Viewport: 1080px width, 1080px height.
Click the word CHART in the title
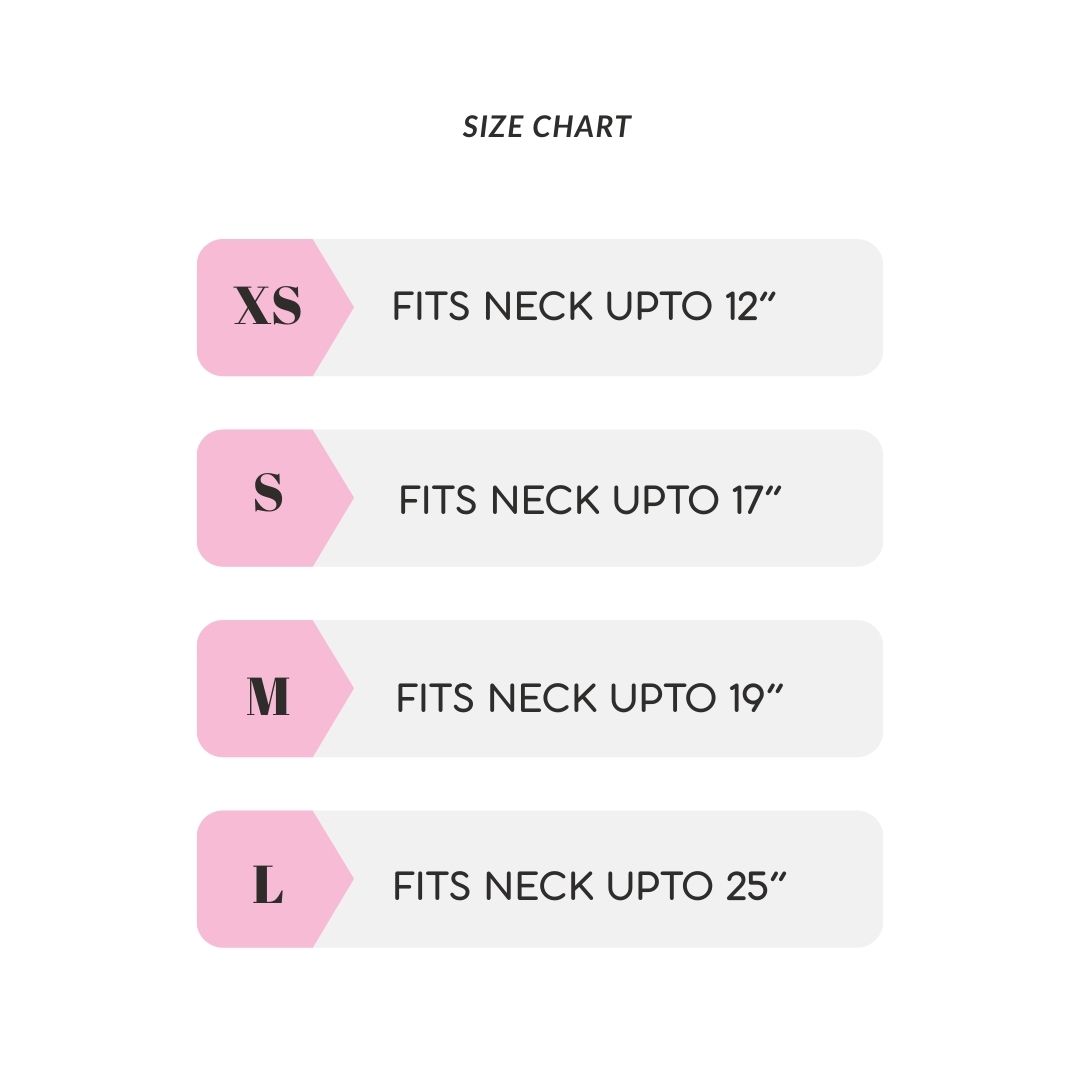[582, 127]
